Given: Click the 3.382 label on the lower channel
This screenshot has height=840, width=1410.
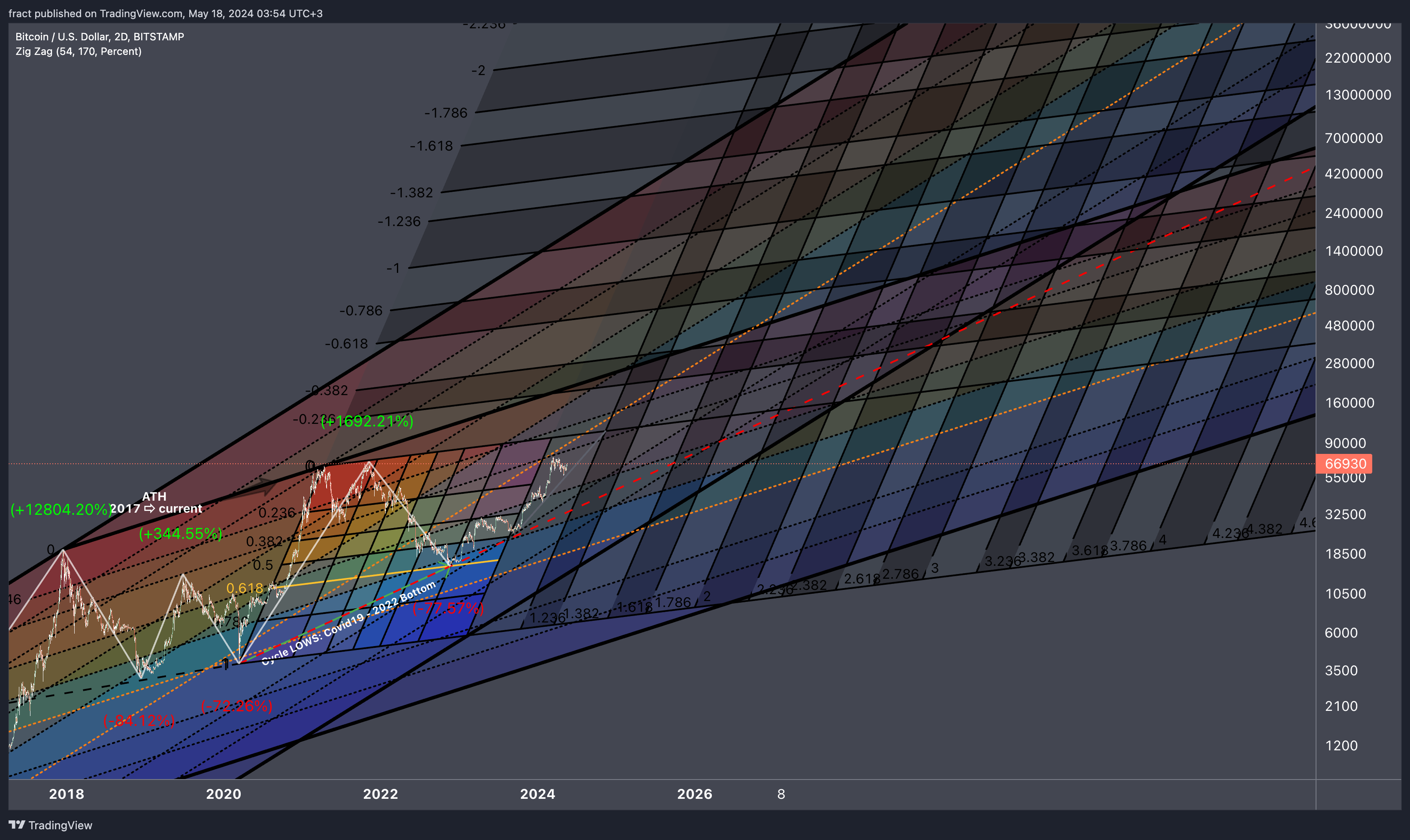Looking at the screenshot, I should (1036, 557).
